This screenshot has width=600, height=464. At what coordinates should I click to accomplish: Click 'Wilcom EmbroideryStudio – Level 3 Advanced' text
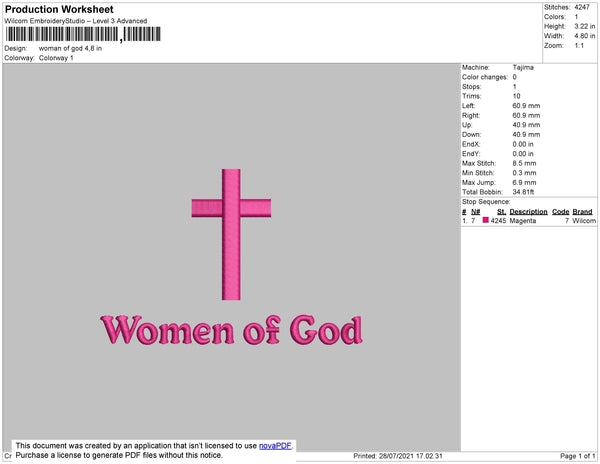coord(76,21)
